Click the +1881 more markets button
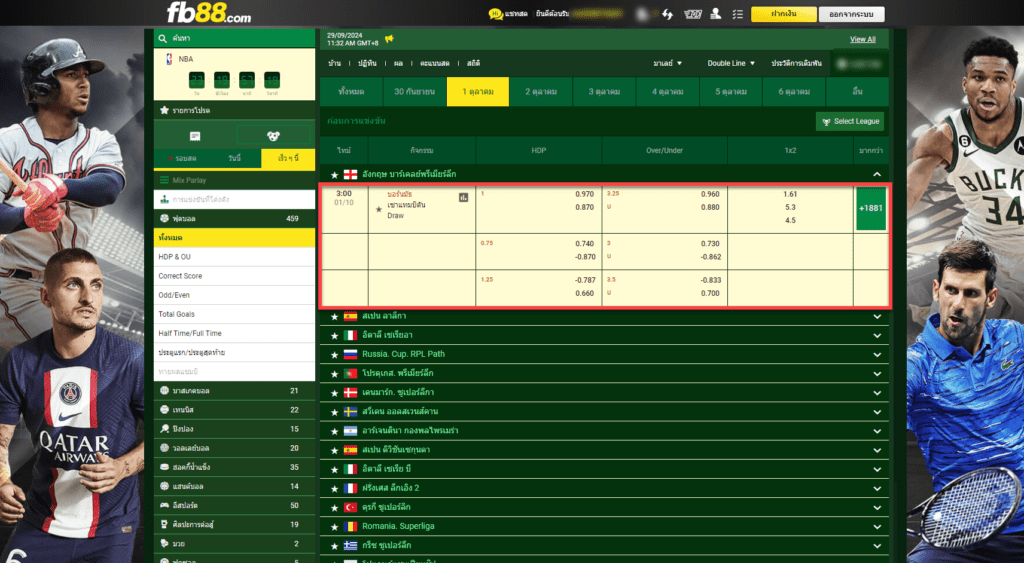Viewport: 1024px width, 563px height. [x=871, y=208]
